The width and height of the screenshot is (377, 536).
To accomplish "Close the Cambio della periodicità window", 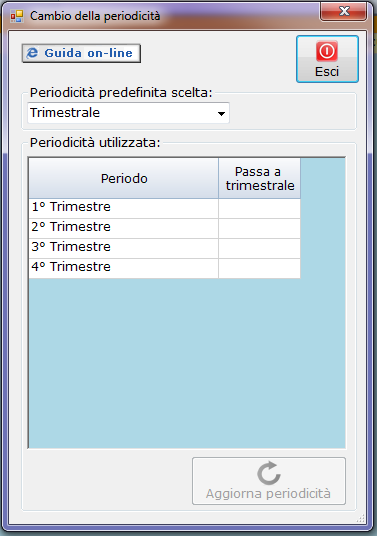I will [x=344, y=11].
